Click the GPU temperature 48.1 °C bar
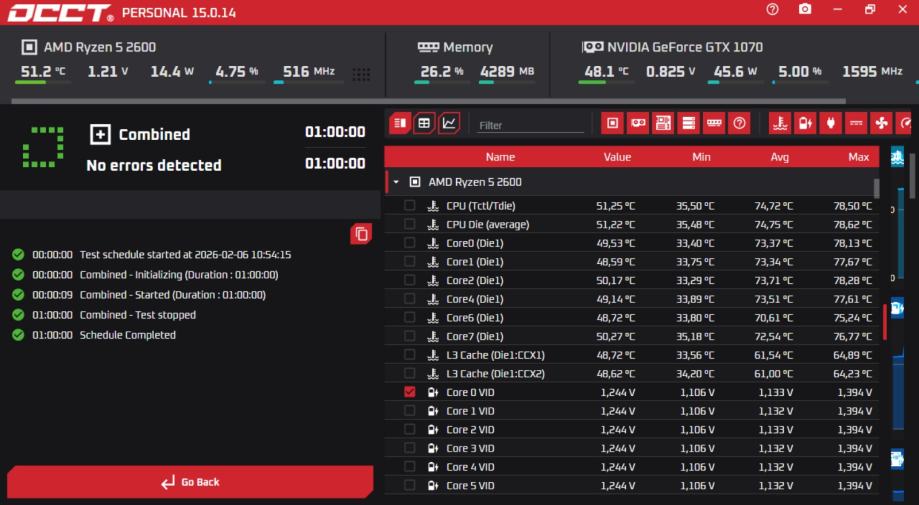Viewport: 919px width, 505px height. coord(606,82)
